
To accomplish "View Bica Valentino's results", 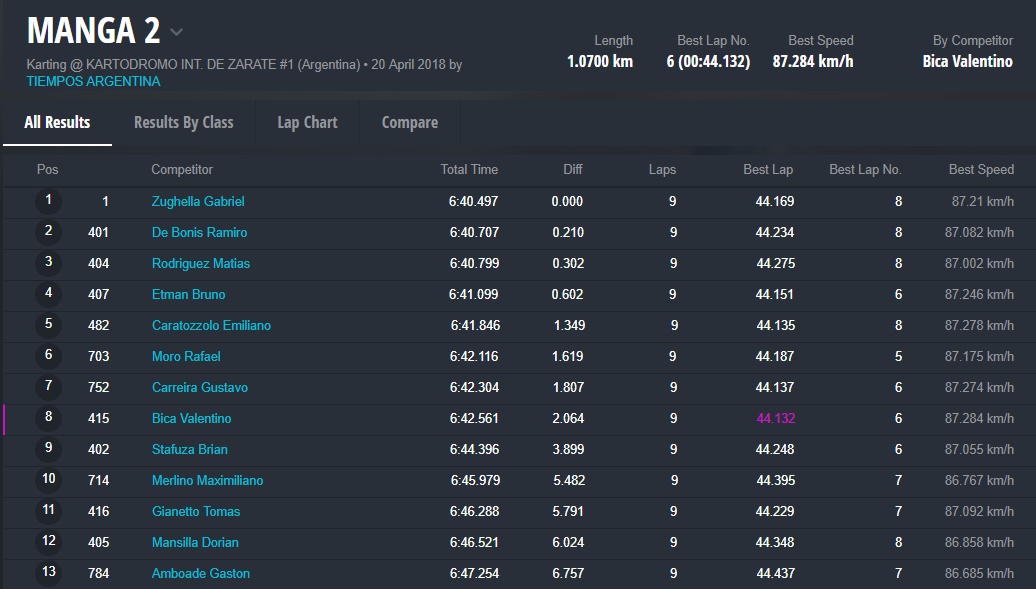I will point(191,418).
